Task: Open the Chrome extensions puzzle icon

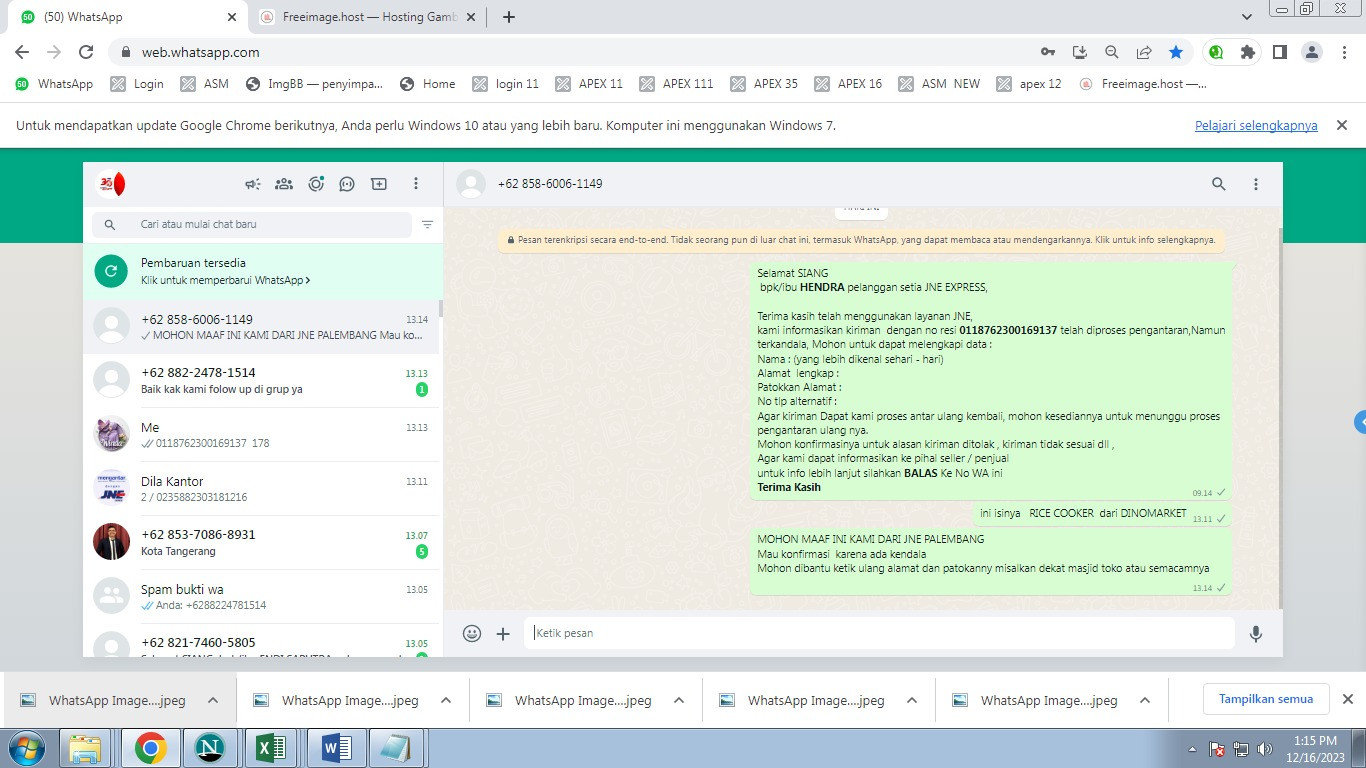Action: point(1247,52)
